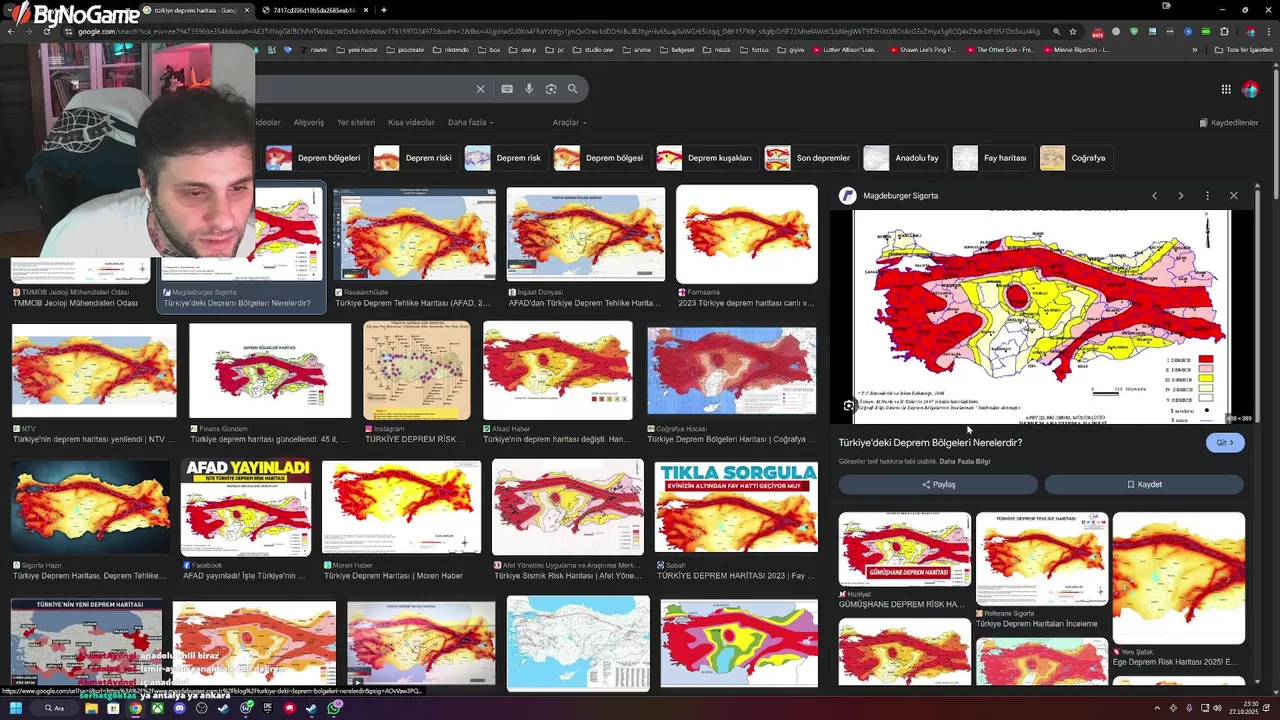Open Kaydedilenler saved items
The width and height of the screenshot is (1280, 720).
click(1229, 123)
